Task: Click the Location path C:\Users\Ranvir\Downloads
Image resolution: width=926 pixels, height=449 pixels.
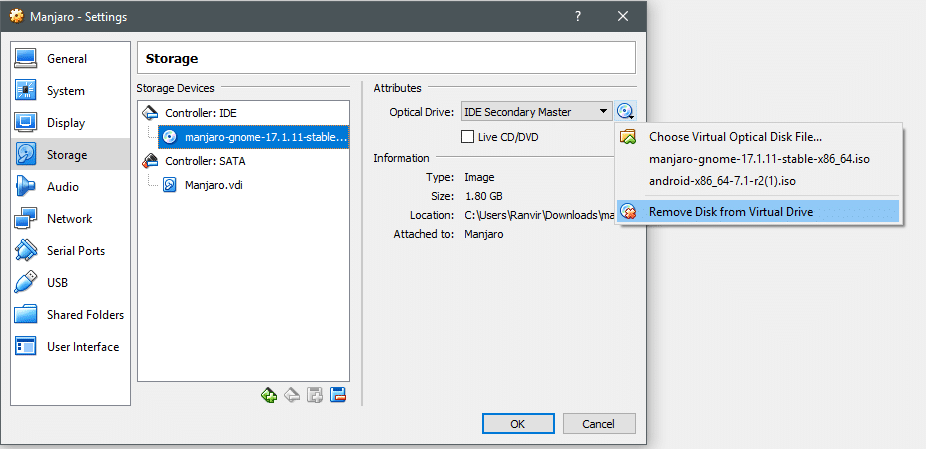Action: [540, 215]
